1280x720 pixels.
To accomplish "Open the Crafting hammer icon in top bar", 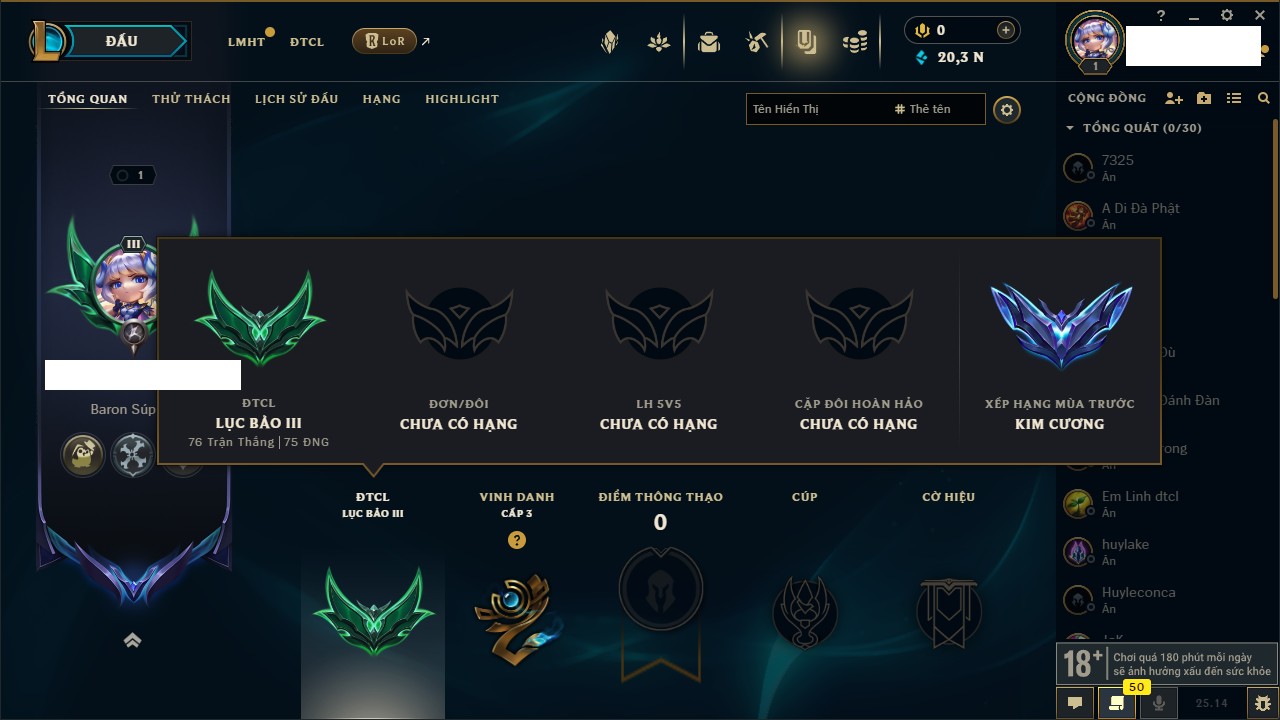I will pos(757,42).
